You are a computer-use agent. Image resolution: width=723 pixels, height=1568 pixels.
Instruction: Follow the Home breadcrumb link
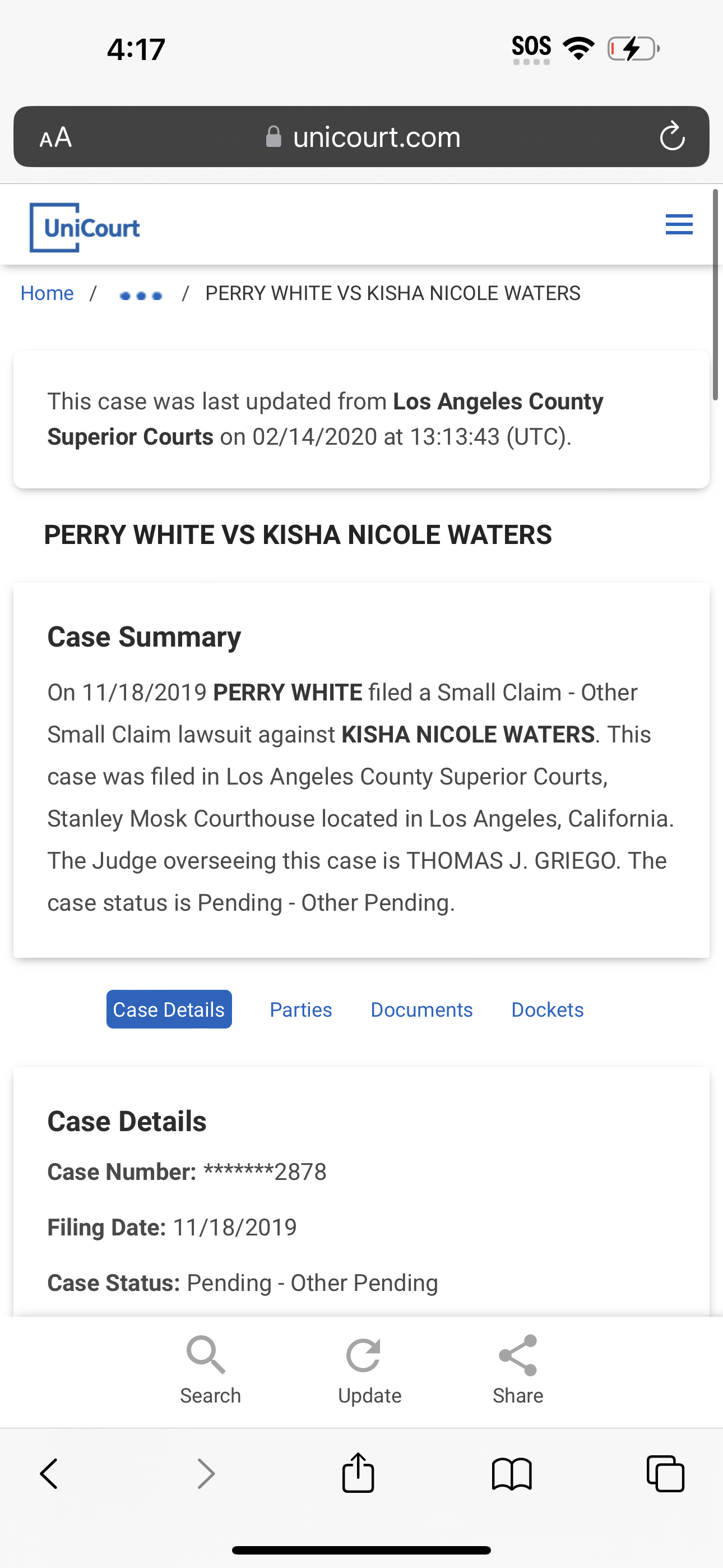click(x=47, y=293)
